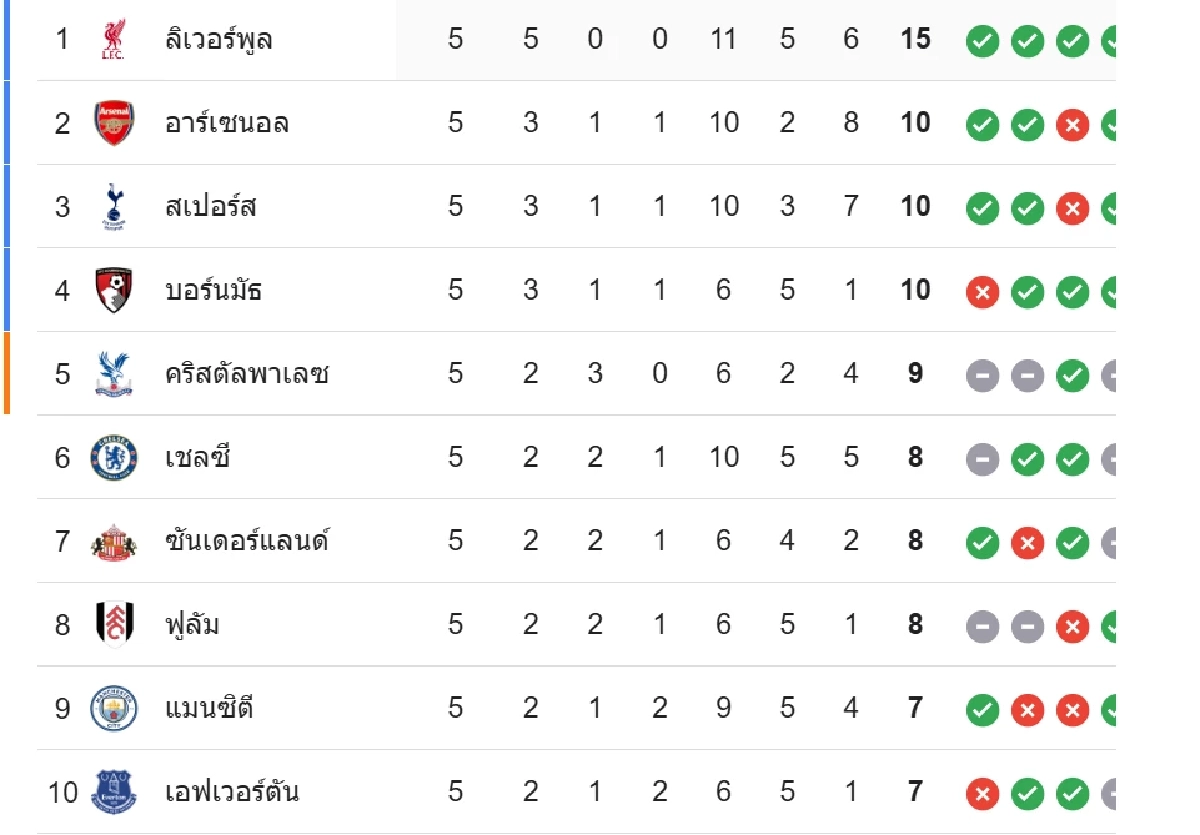This screenshot has height=835, width=1200.
Task: Open team page for อาร์เซนอล
Action: [227, 124]
